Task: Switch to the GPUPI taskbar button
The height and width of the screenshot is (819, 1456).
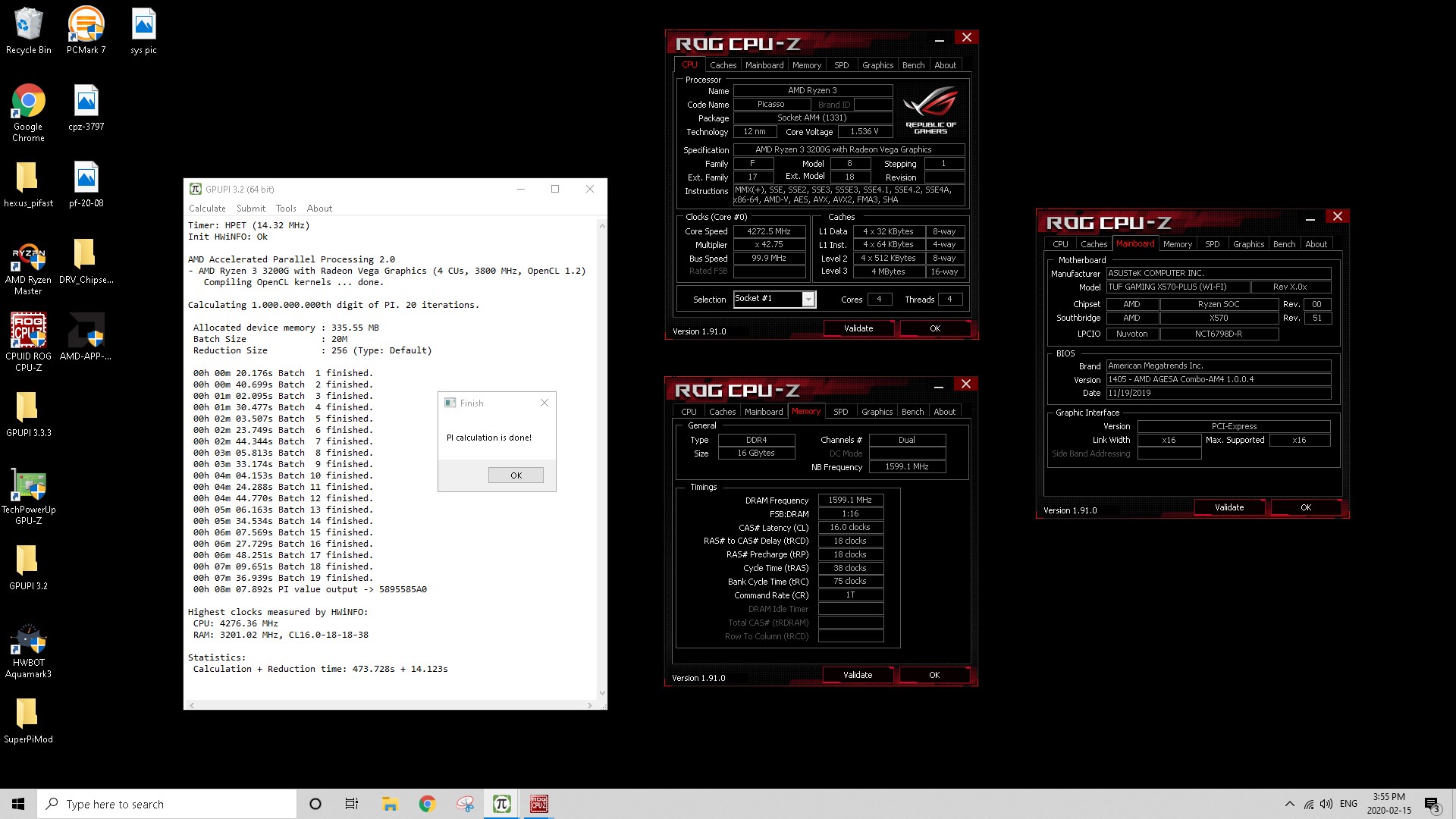Action: [501, 804]
